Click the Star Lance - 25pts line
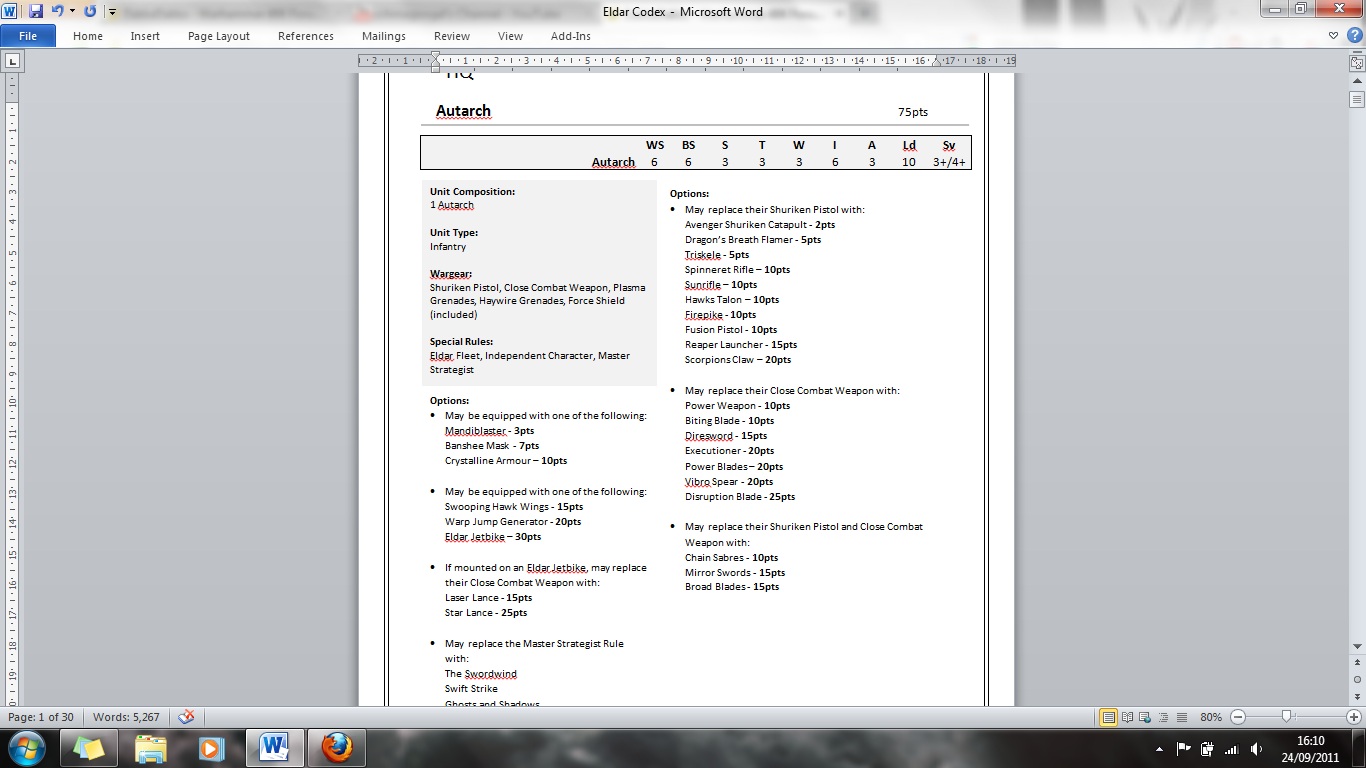Screen dimensions: 1366x768 click(486, 613)
